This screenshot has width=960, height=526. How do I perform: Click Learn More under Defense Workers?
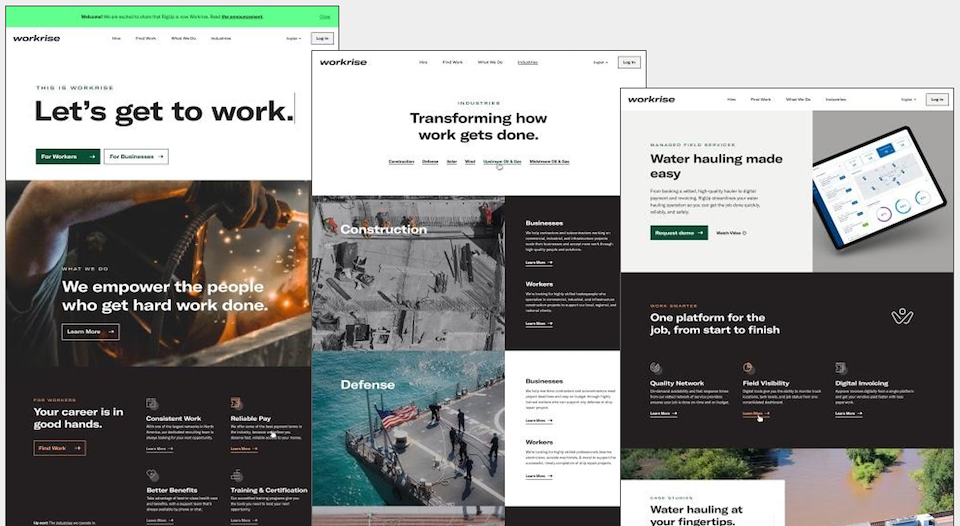(539, 476)
